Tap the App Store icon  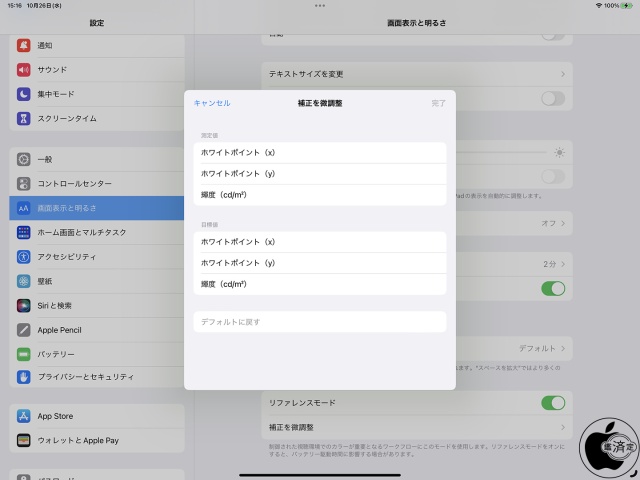[24, 416]
